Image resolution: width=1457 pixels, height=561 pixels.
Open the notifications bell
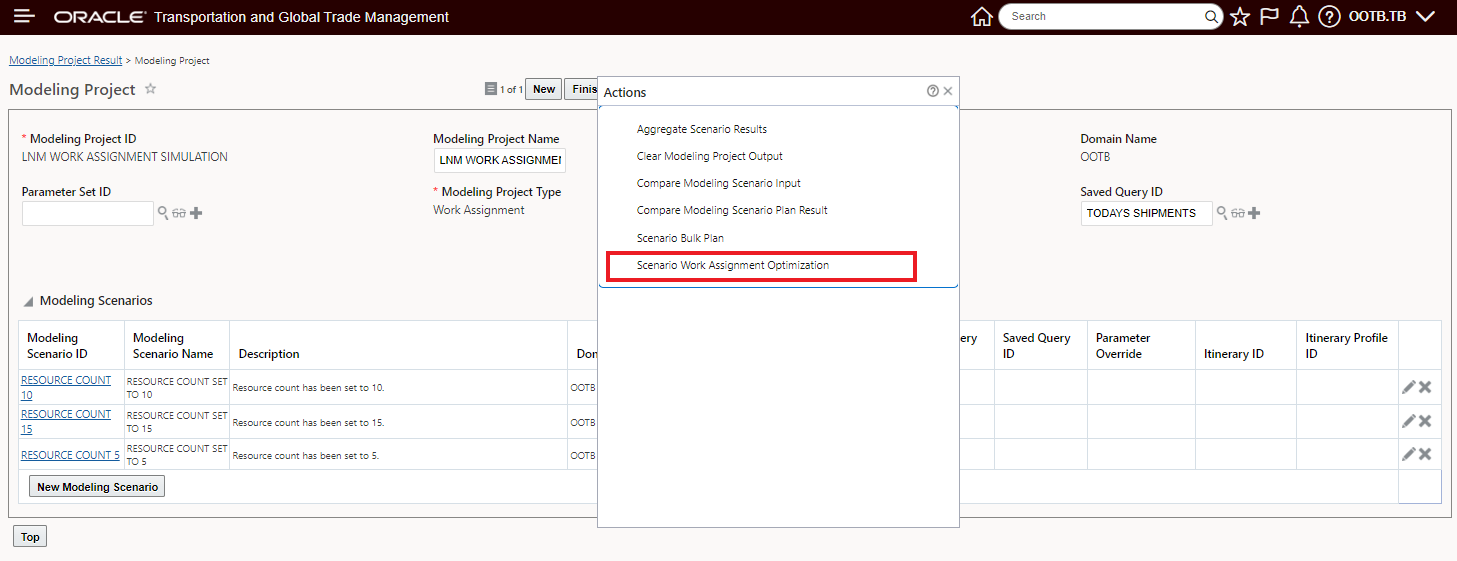(1299, 17)
